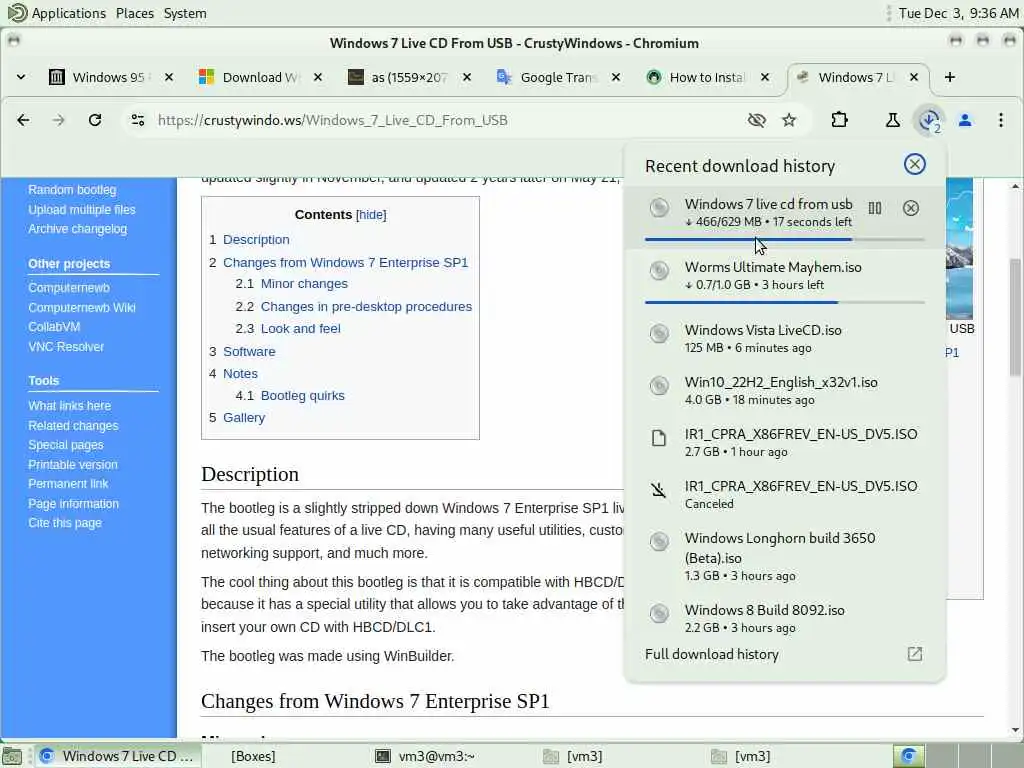Jump to Description in contents
Viewport: 1024px width, 768px height.
[x=256, y=240]
